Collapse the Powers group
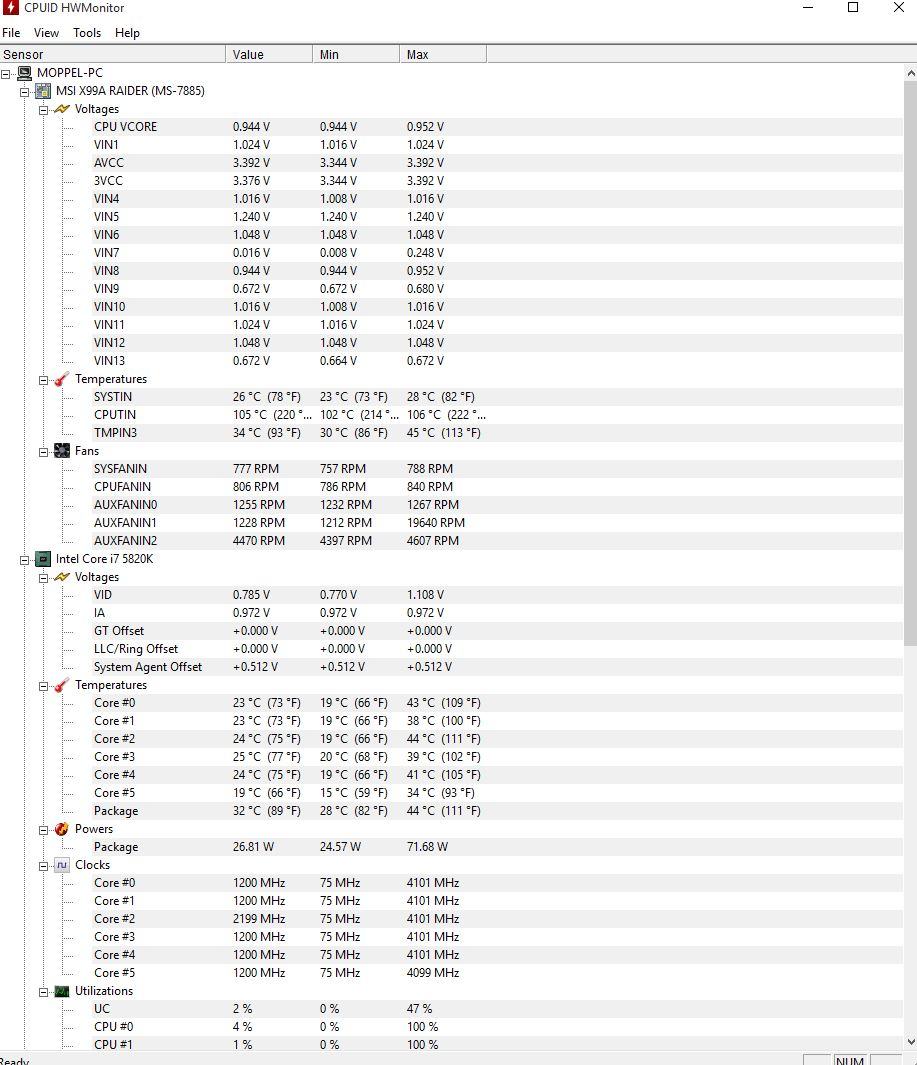This screenshot has width=917, height=1065. coord(43,831)
